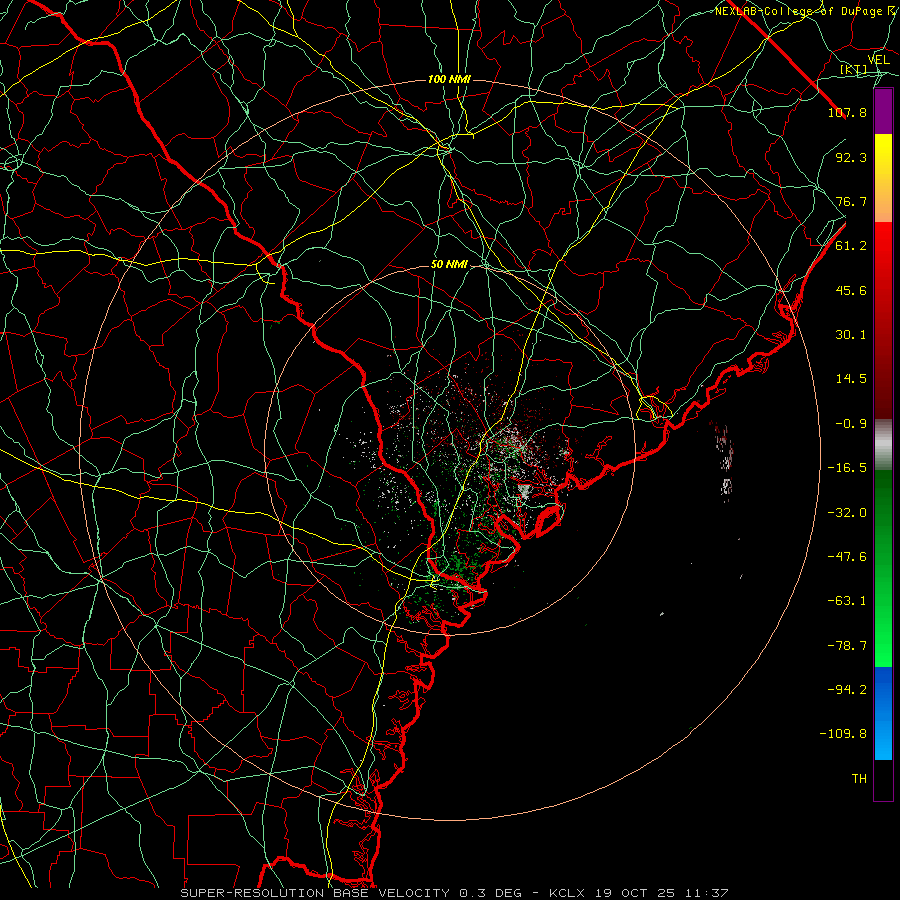Screen dimensions: 900x900
Task: Click the -32.0 velocity scale value
Action: 847,513
